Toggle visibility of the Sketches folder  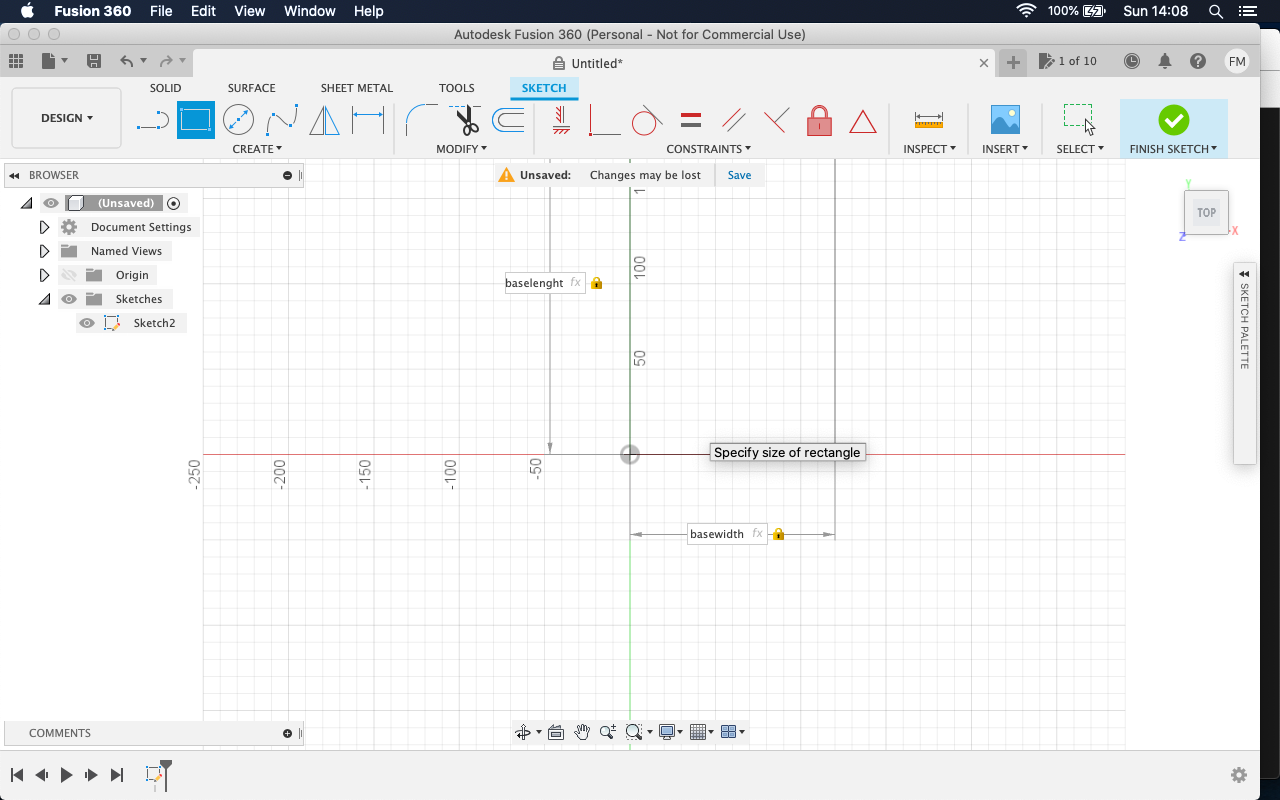[69, 299]
